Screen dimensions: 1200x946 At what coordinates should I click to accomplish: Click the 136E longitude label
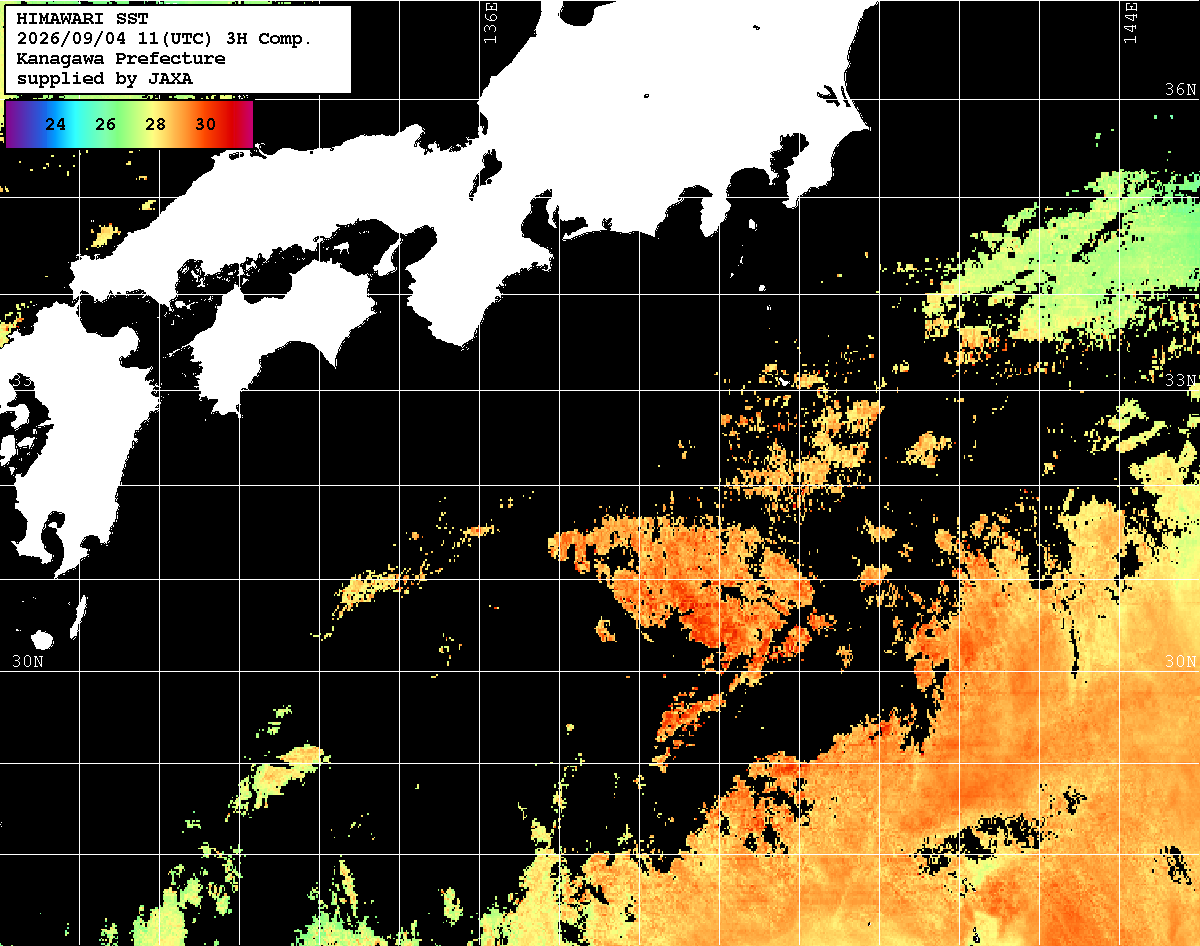click(490, 22)
